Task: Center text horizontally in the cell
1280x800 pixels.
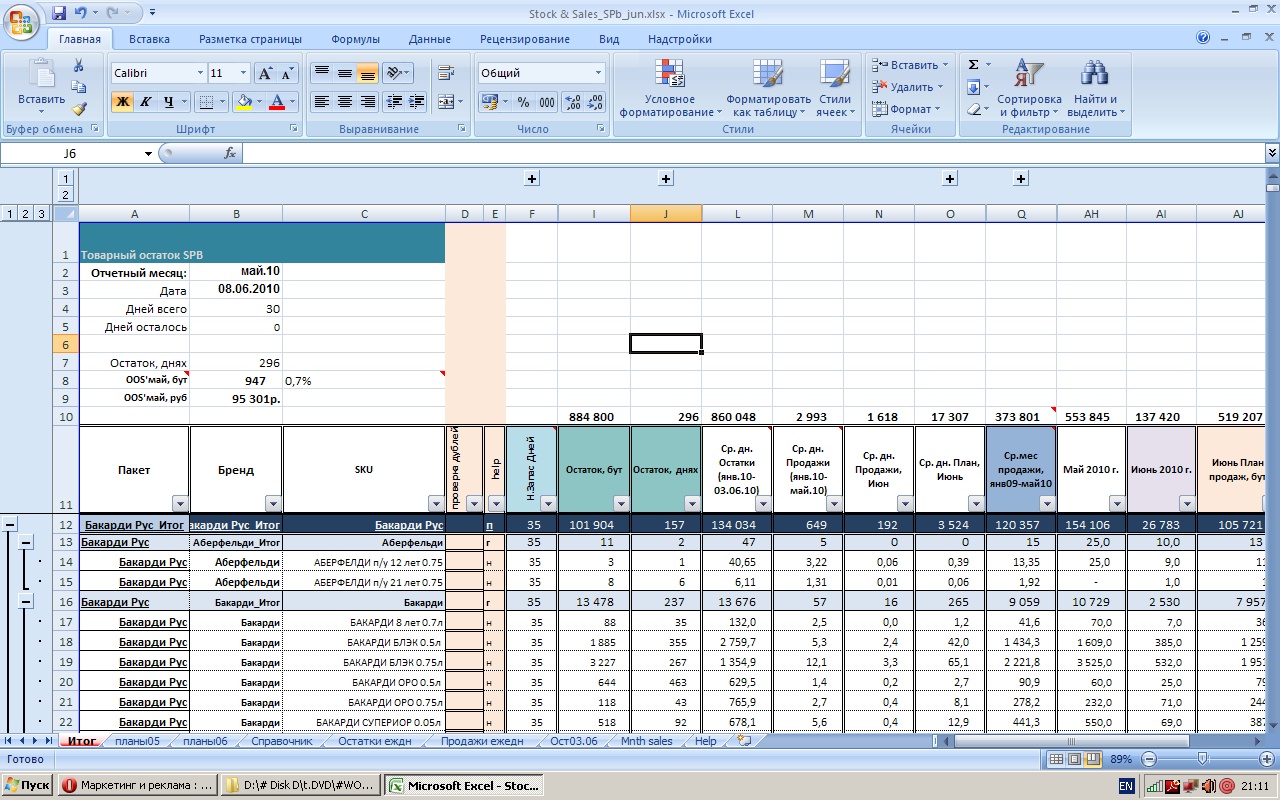Action: 344,102
